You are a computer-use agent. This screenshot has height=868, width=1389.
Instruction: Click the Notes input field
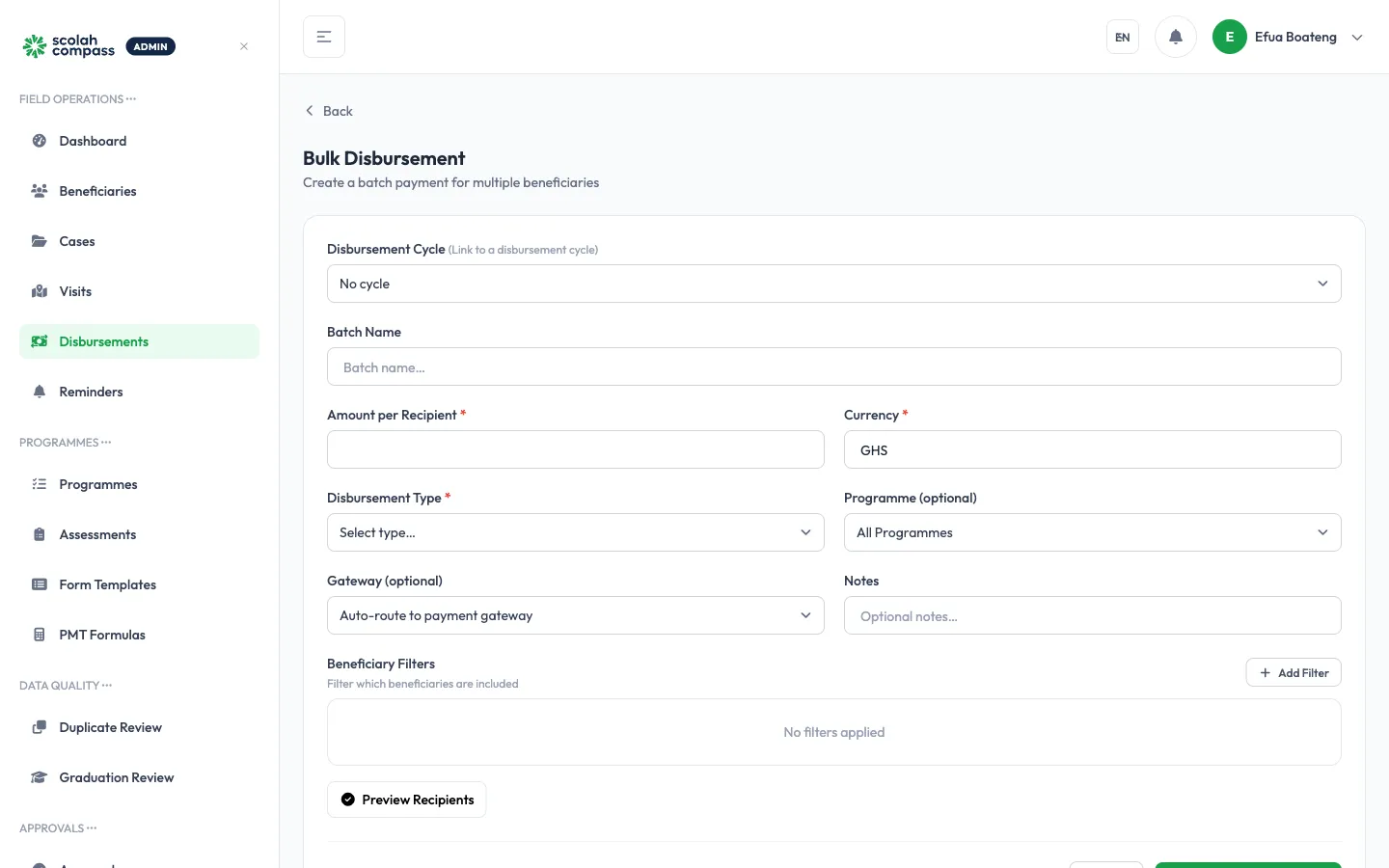point(1093,615)
